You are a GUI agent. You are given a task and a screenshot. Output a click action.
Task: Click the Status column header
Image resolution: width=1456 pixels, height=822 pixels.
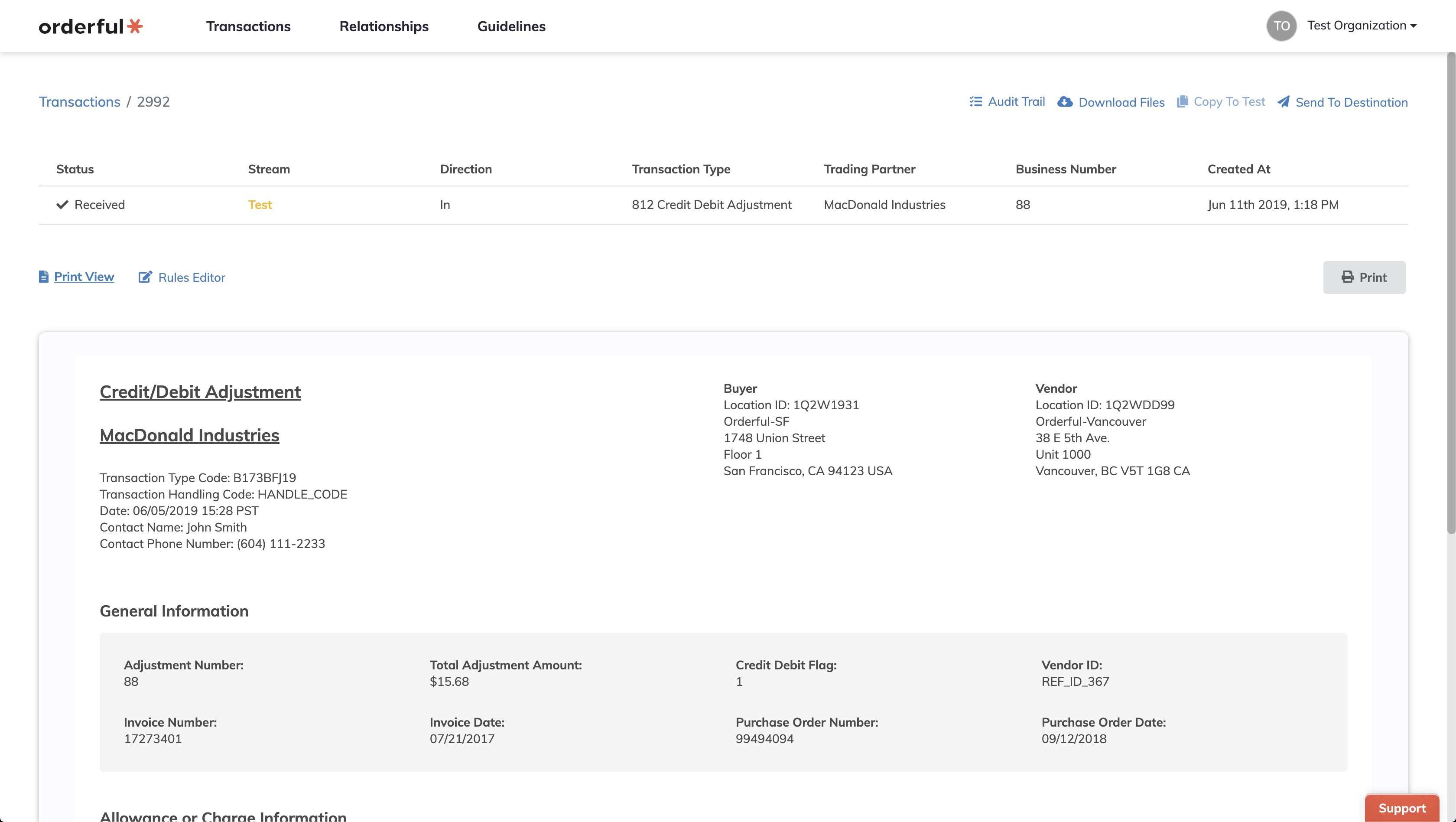75,169
